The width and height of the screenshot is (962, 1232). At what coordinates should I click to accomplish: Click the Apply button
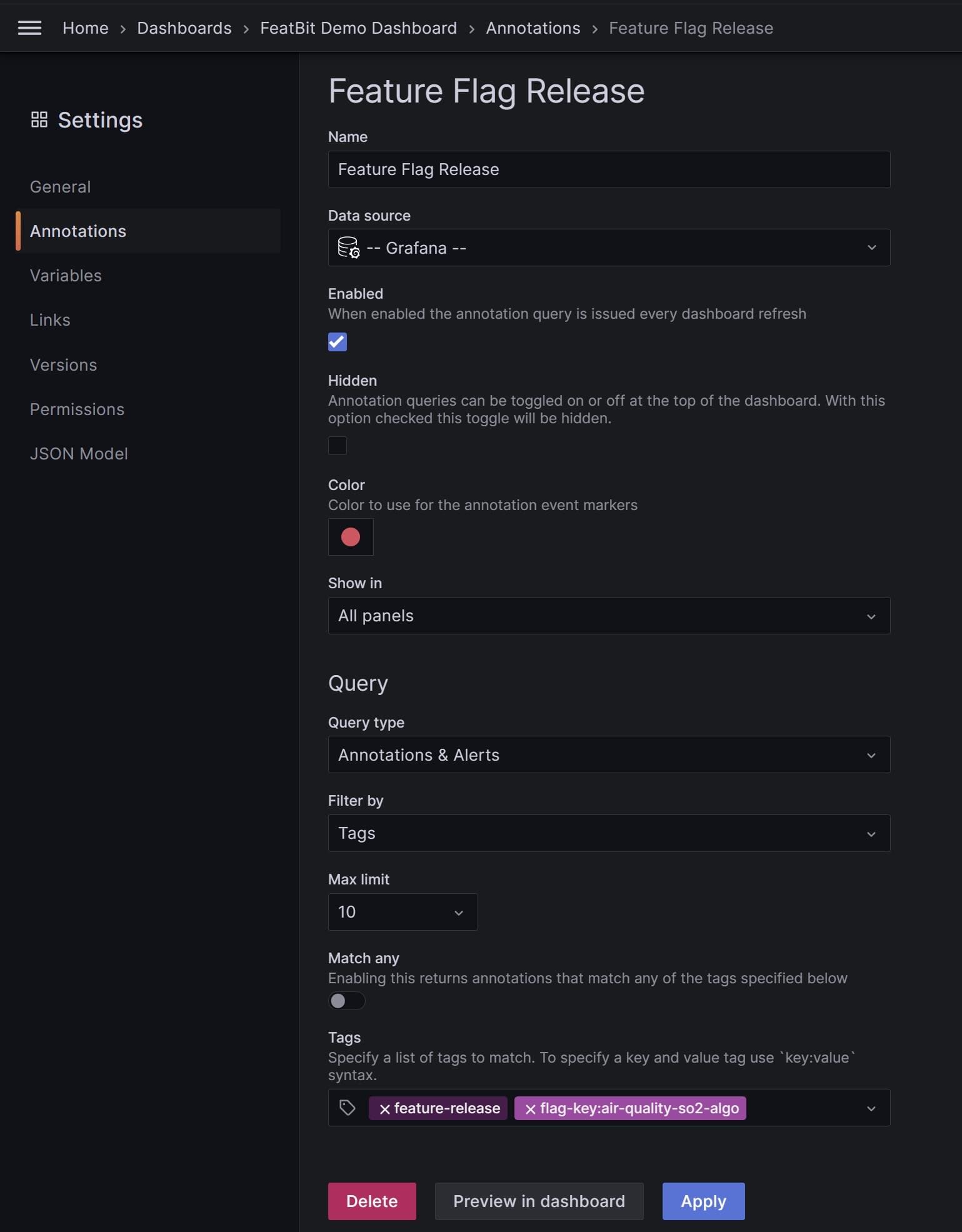click(x=703, y=1201)
